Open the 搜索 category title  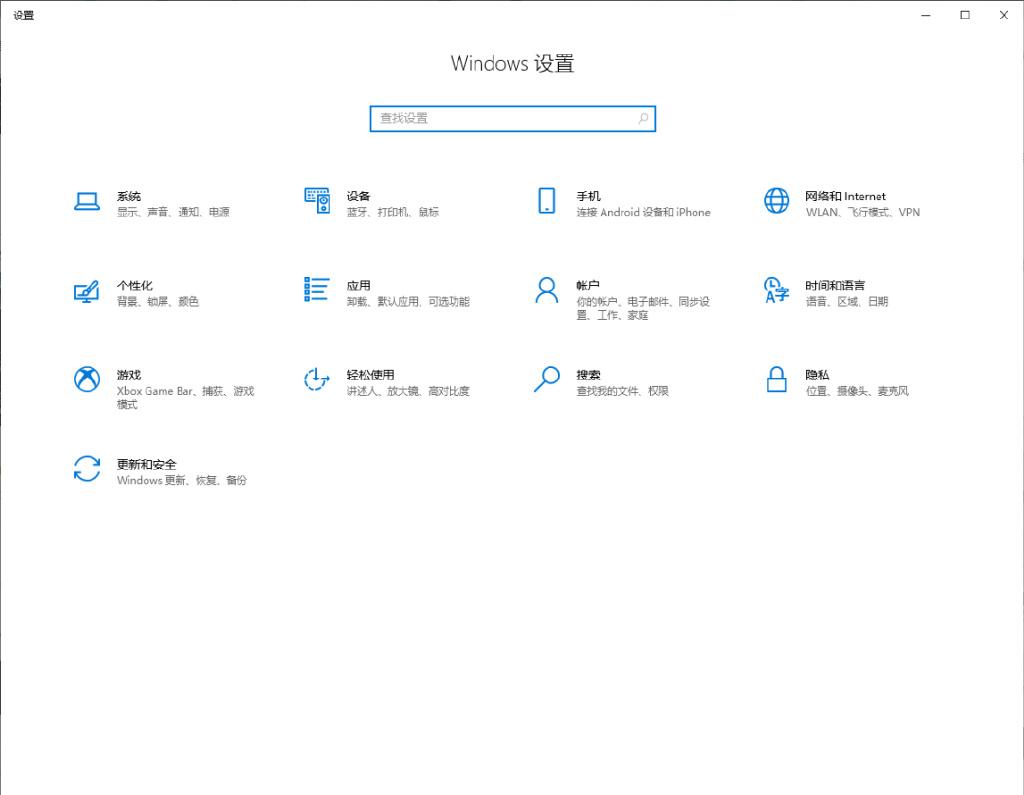588,375
